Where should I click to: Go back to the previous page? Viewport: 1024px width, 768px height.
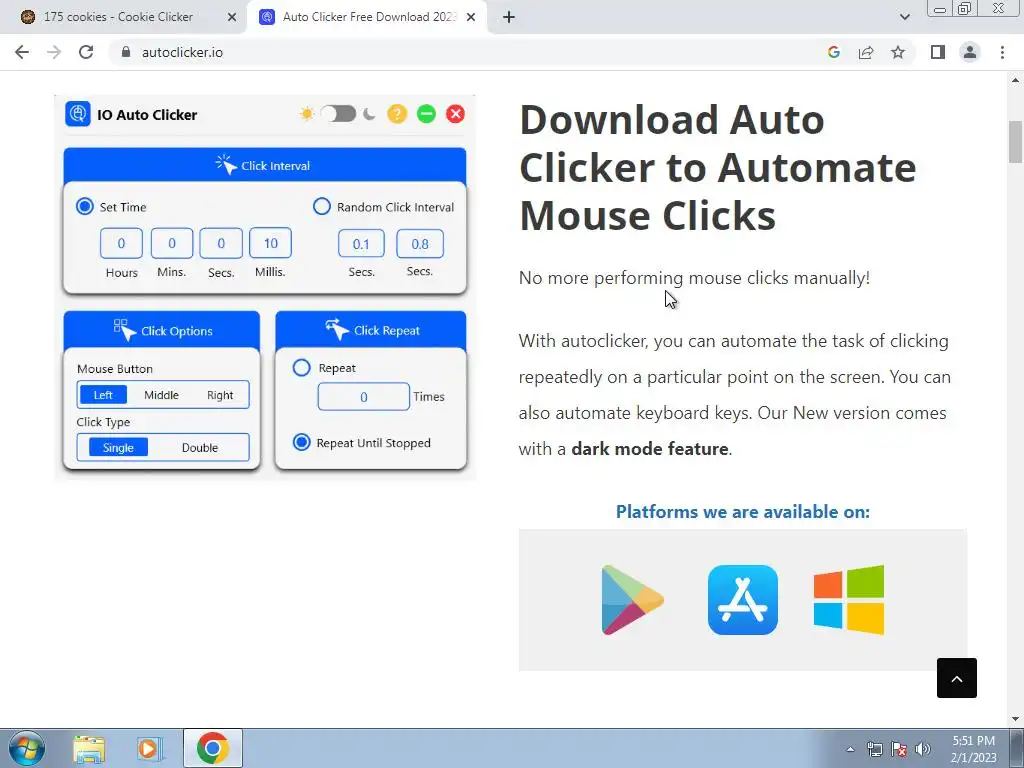(x=22, y=52)
